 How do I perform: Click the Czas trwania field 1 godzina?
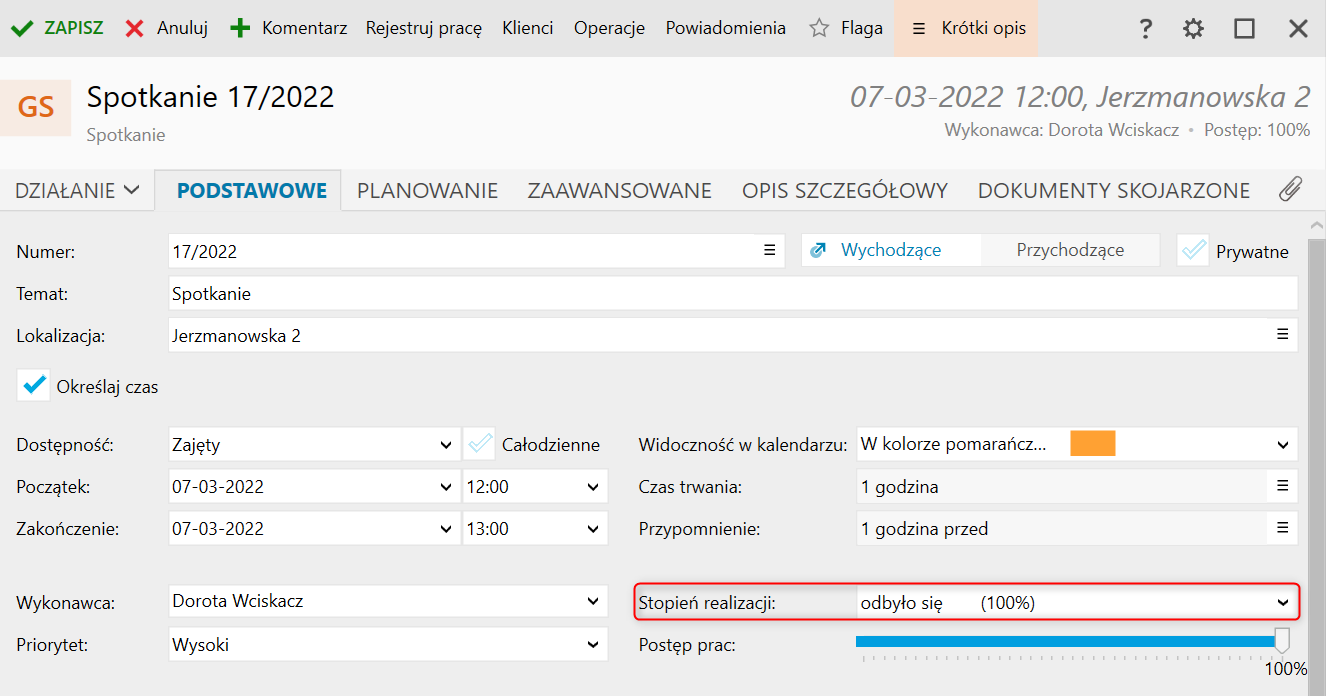coord(899,487)
